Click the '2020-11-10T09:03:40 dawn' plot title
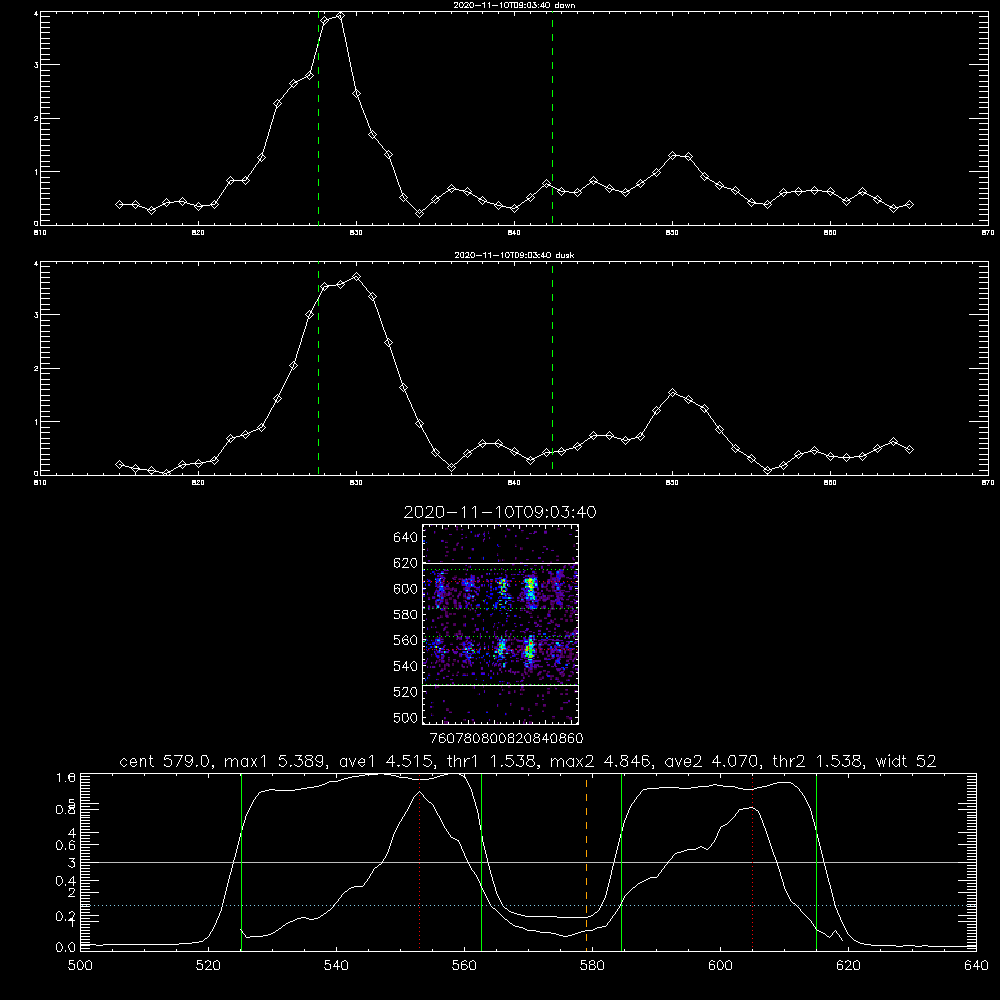1000x1000 pixels. click(x=514, y=5)
